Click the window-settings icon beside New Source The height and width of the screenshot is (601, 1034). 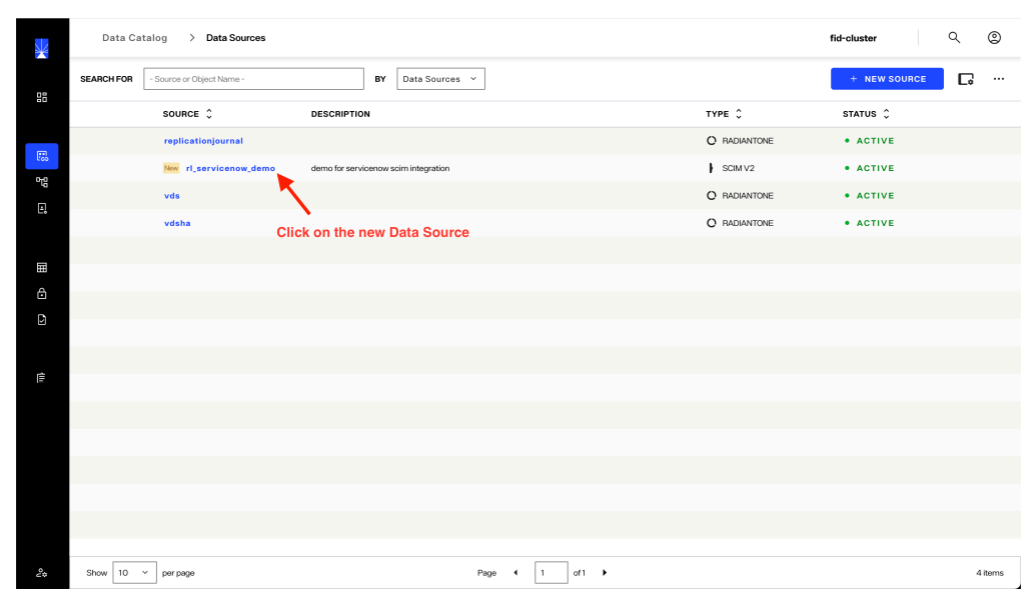[x=965, y=79]
